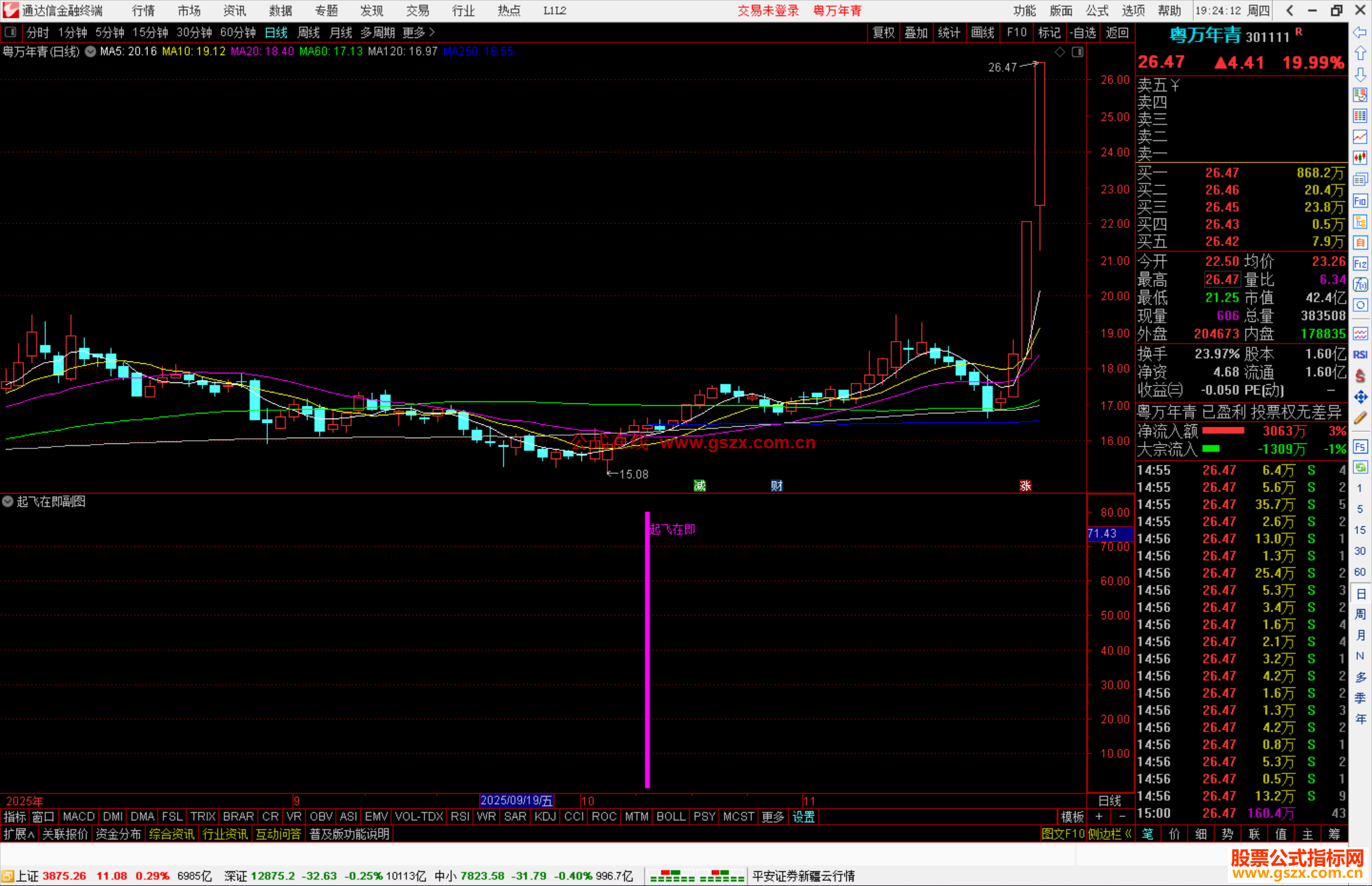1372x886 pixels.
Task: Click the 设置 link in indicator bar
Action: pos(804,817)
